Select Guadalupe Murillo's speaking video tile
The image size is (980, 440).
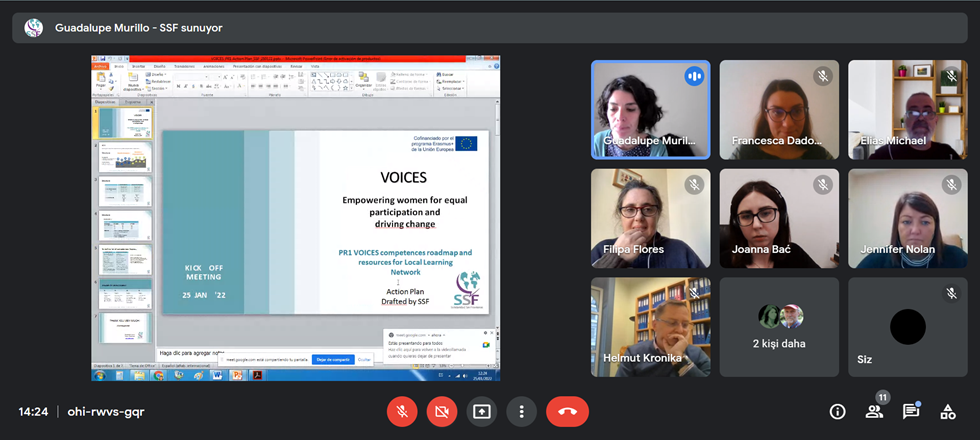point(650,109)
